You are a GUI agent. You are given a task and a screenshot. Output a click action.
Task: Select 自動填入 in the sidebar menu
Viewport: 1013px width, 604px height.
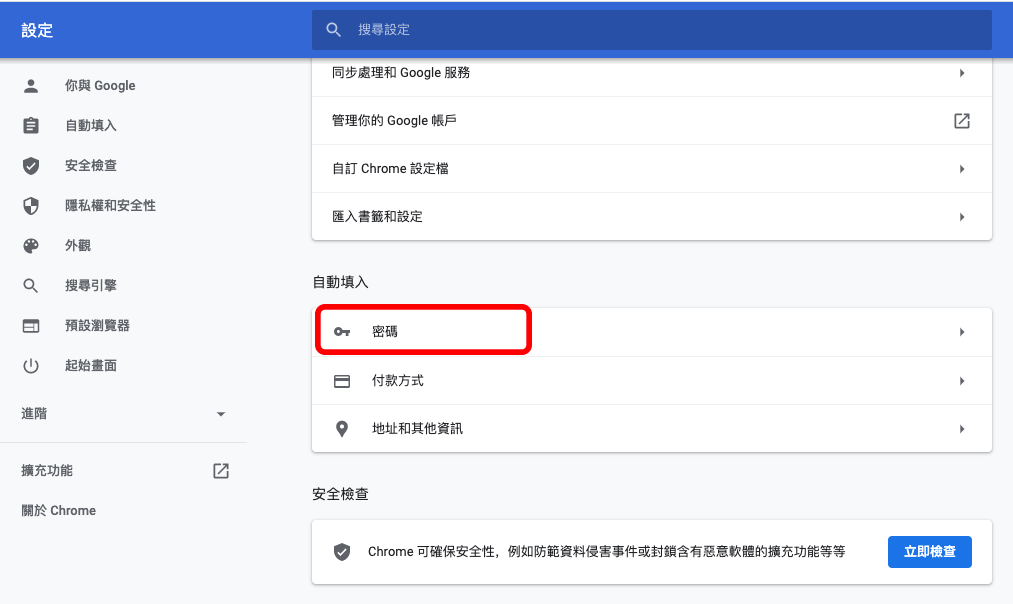tap(91, 125)
